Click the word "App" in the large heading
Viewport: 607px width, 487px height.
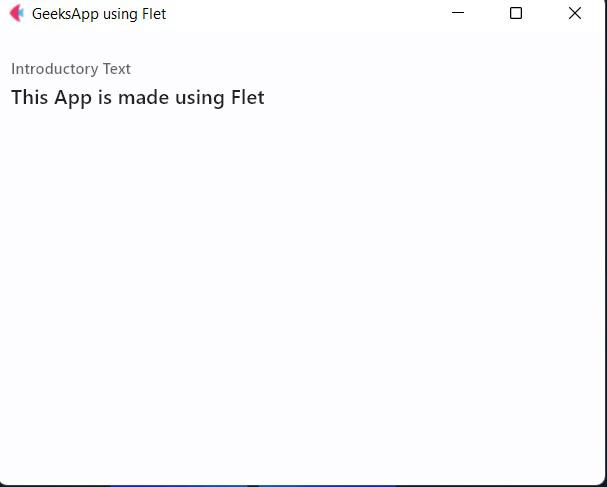click(x=73, y=98)
